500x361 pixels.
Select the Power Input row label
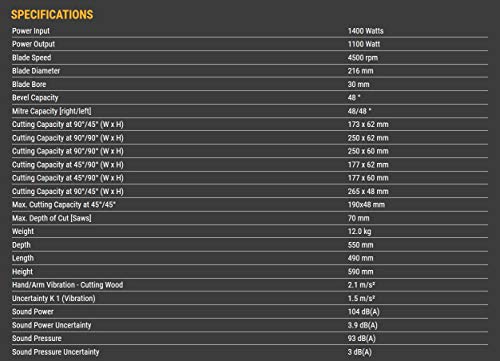[x=31, y=31]
